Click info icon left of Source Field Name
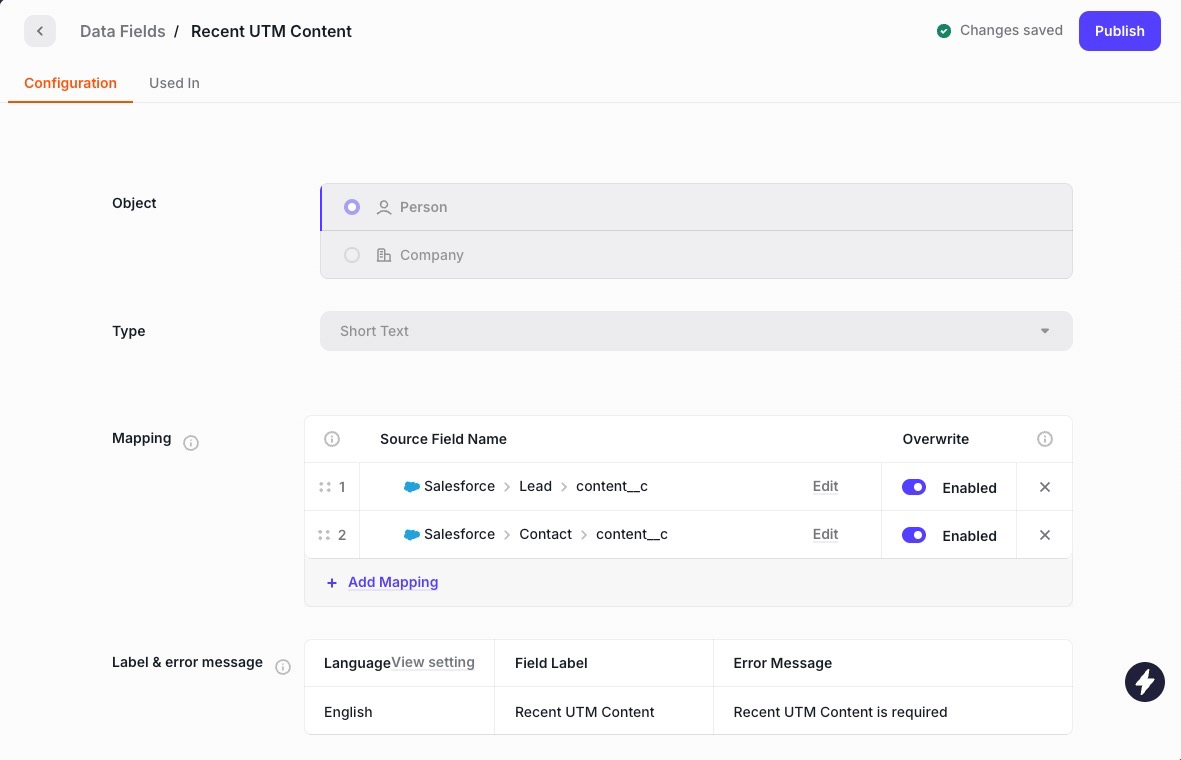 click(x=332, y=439)
